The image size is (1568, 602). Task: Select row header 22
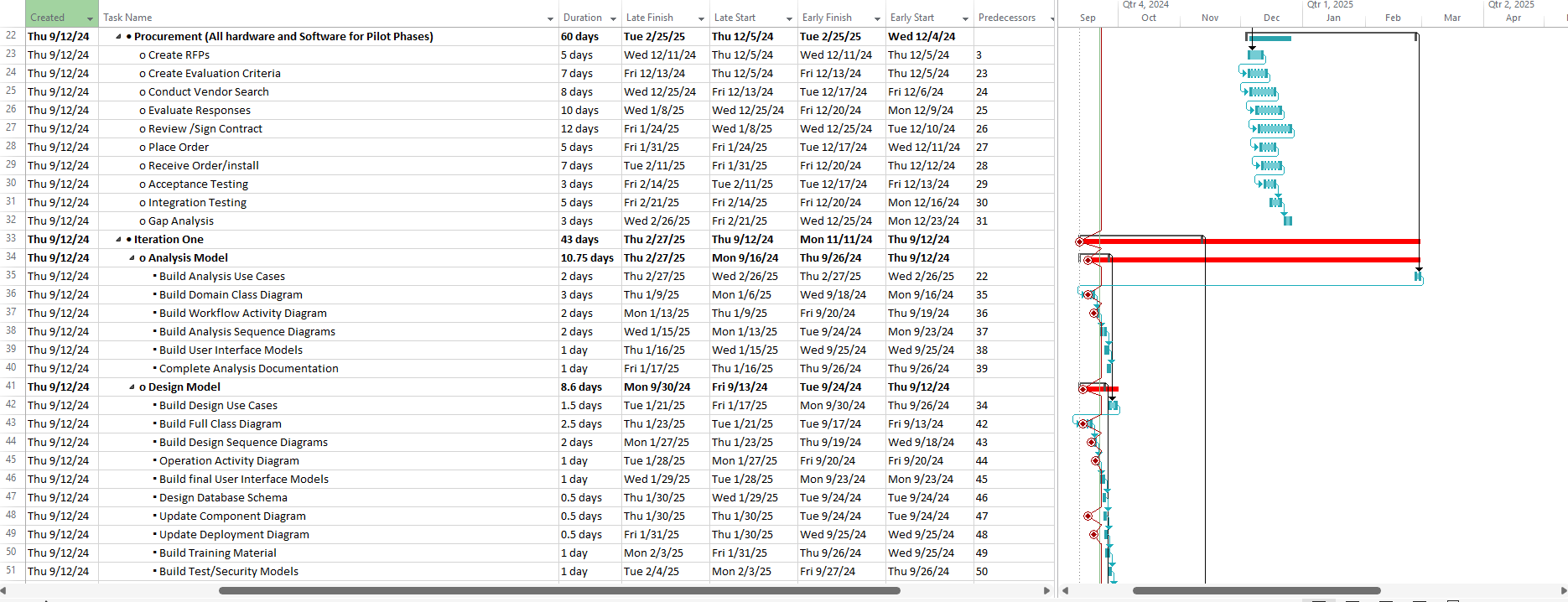[x=12, y=36]
